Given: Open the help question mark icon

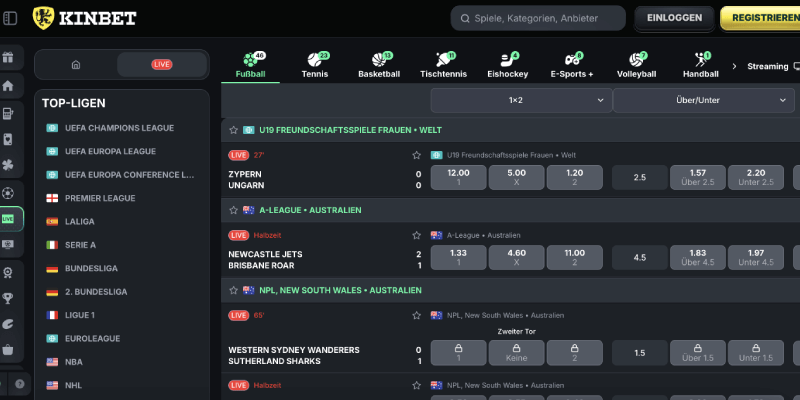Looking at the screenshot, I should pos(20,384).
